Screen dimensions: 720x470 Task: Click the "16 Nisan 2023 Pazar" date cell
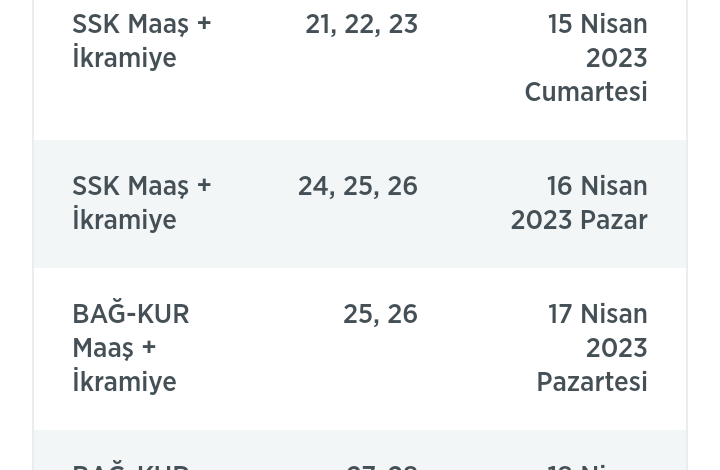click(579, 203)
